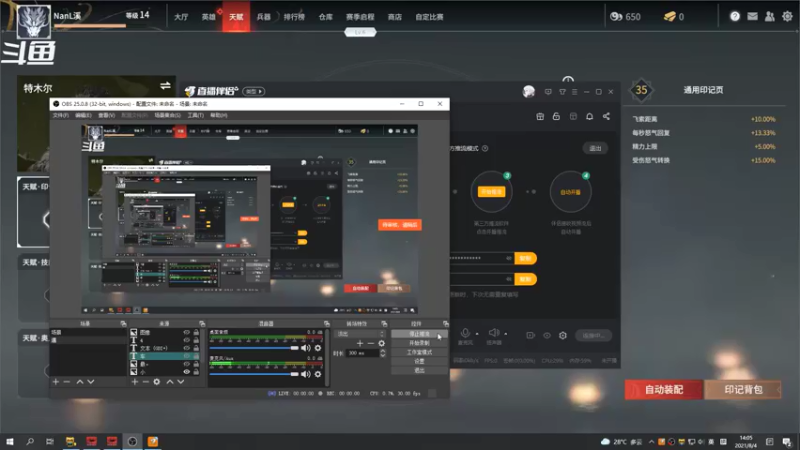Image resolution: width=800 pixels, height=450 pixels.
Task: Click the 退出 button in streaming companion
Action: [x=595, y=148]
